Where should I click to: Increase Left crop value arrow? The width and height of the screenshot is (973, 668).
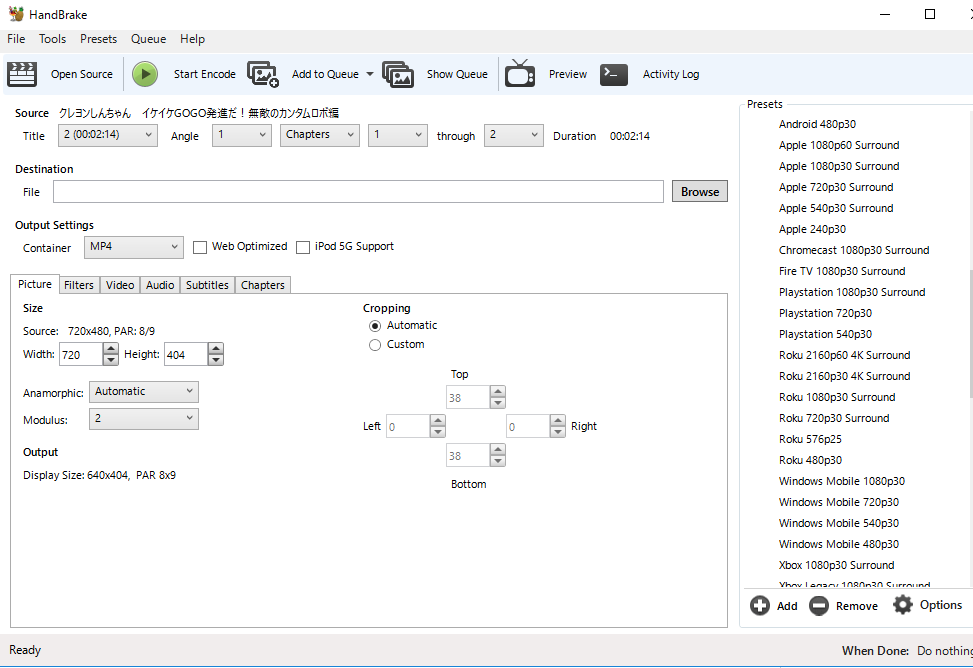click(437, 420)
